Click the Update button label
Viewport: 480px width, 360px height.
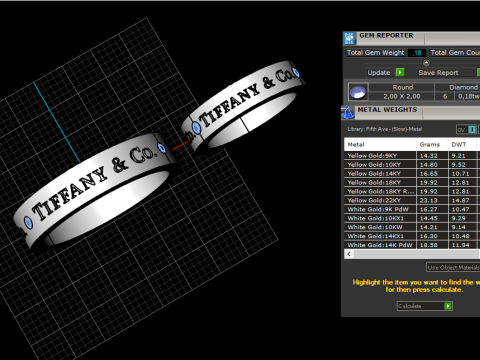379,73
